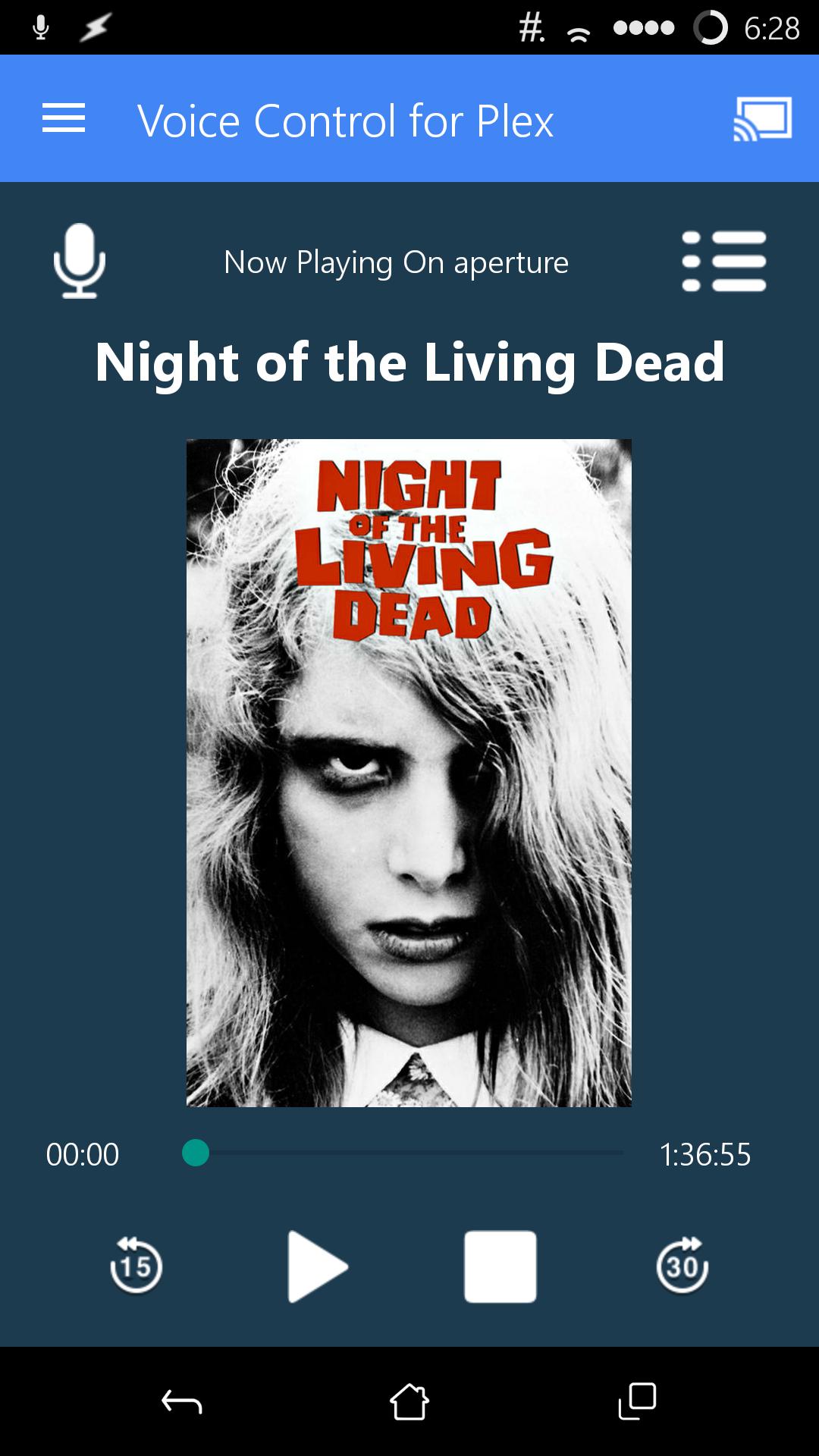
Task: Tap the status bar microphone indicator
Action: click(41, 28)
